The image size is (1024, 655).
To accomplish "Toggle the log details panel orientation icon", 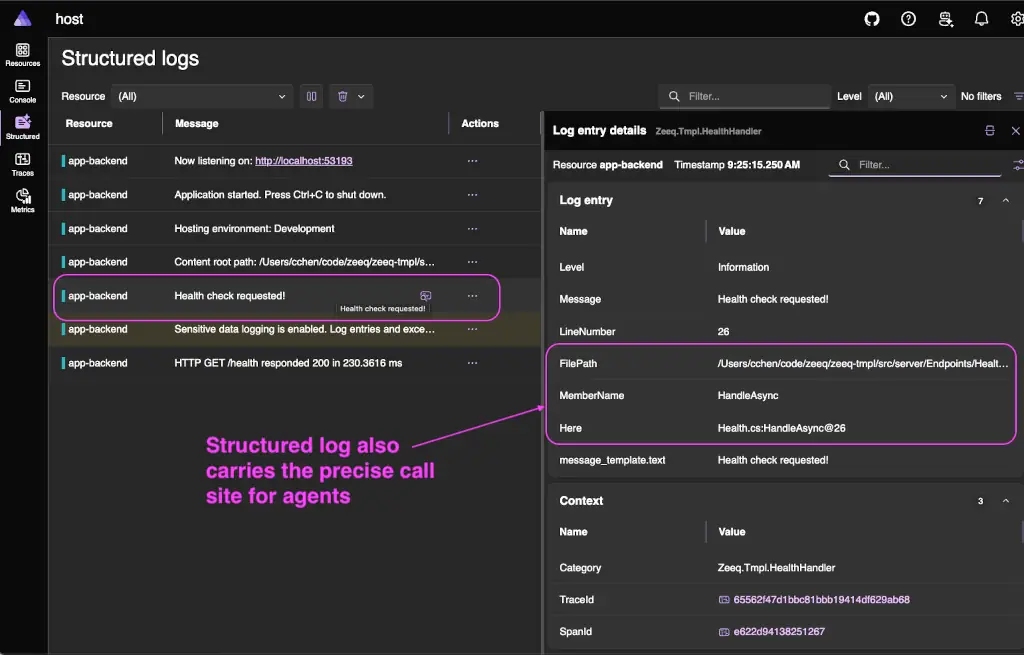I will (989, 131).
